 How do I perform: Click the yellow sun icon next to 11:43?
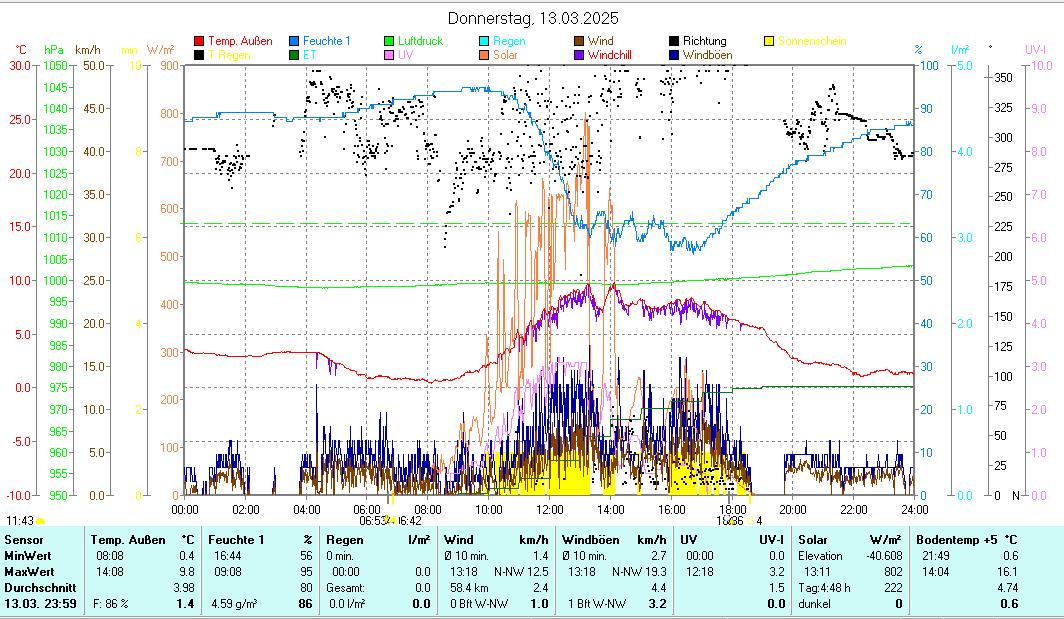(x=40, y=521)
